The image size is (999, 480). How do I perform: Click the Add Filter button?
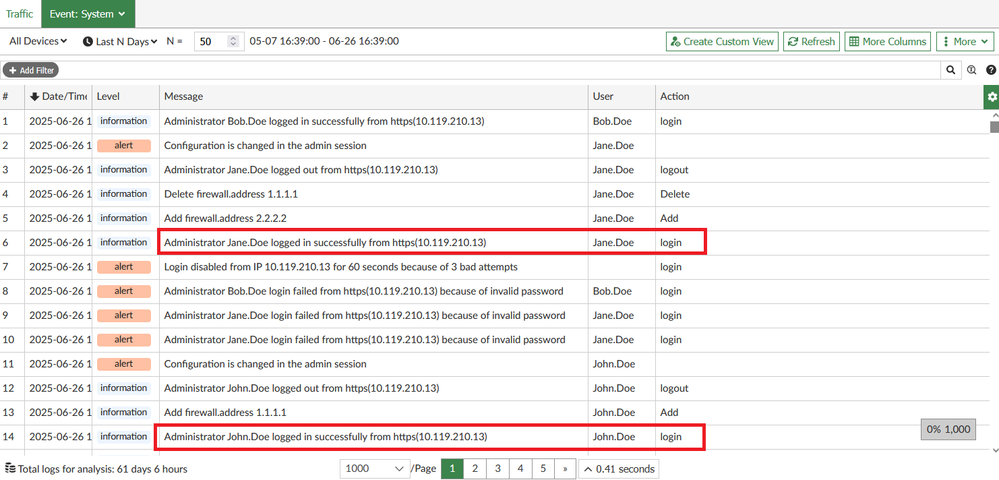coord(31,70)
